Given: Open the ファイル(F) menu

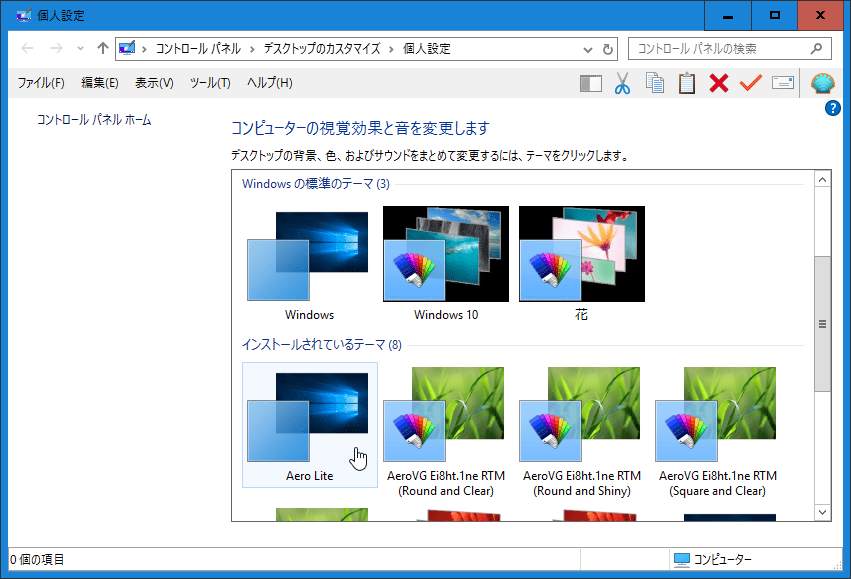Looking at the screenshot, I should [41, 83].
